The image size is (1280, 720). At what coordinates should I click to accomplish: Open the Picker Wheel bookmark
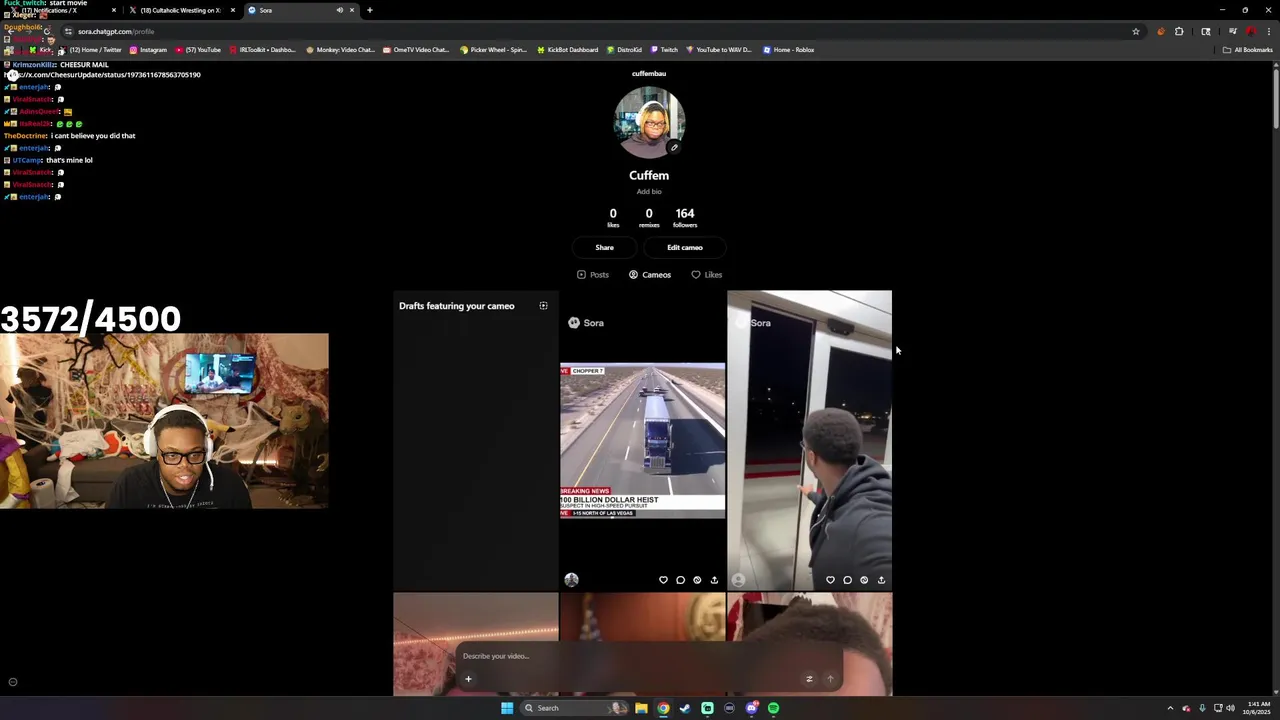[x=493, y=50]
